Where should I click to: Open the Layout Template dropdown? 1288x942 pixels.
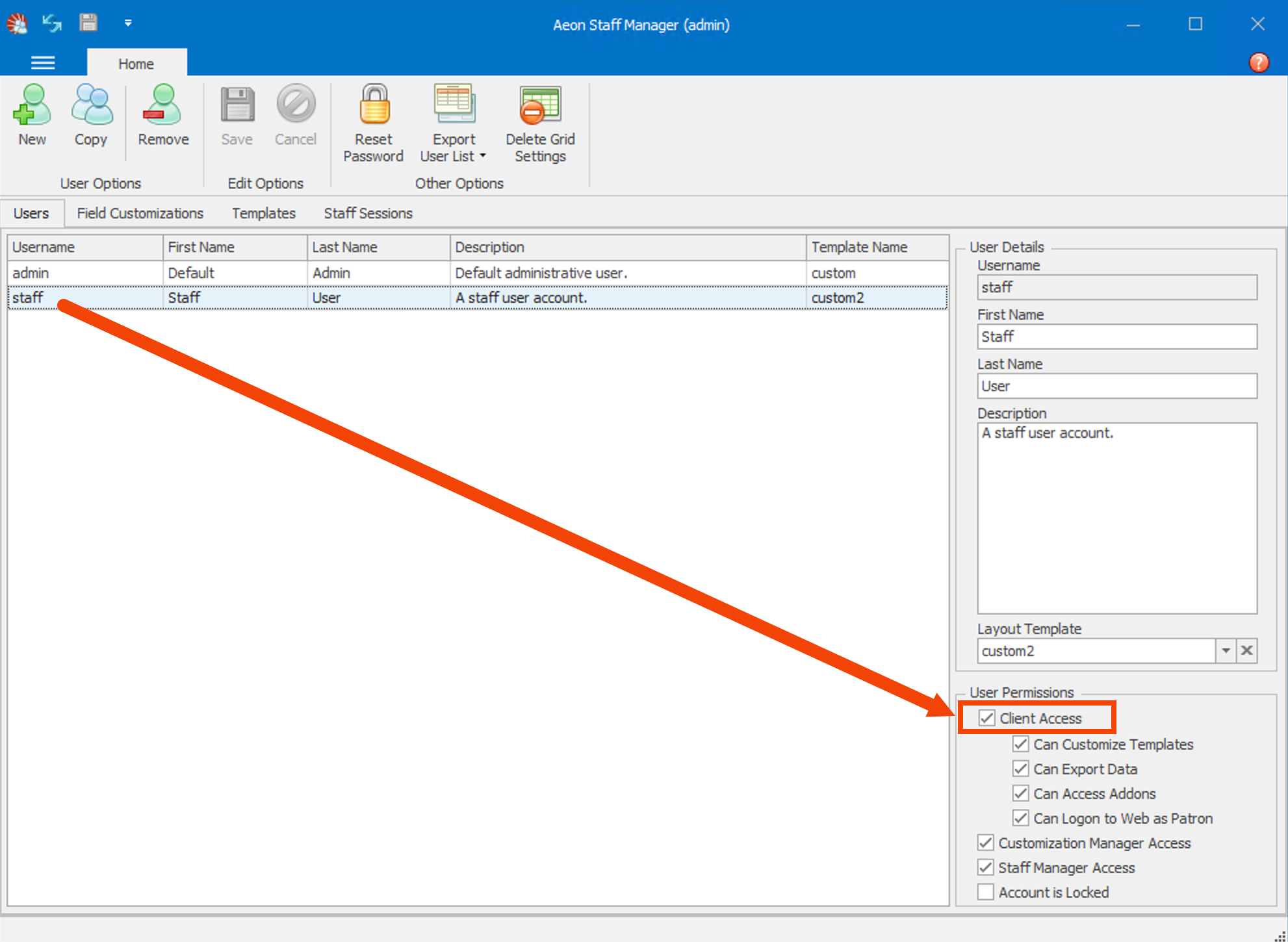(1226, 650)
